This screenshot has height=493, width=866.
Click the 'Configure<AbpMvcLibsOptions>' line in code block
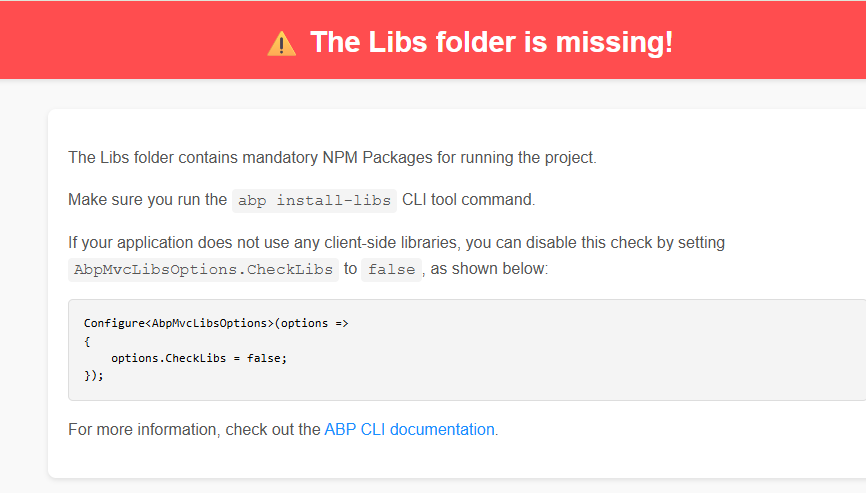[x=216, y=323]
